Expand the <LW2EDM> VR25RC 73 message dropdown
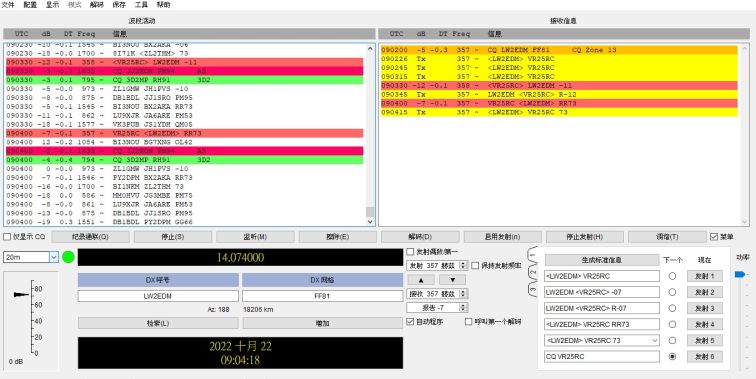The height and width of the screenshot is (379, 756). (x=655, y=340)
